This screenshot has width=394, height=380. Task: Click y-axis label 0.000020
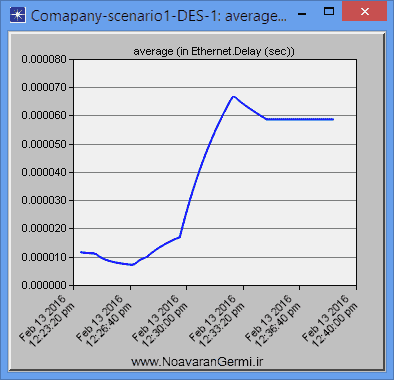[44, 228]
